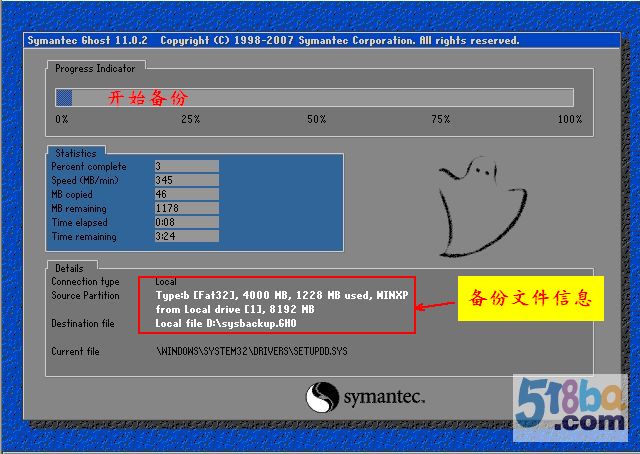Click the SETUPDD.SYS current file path
The height and width of the screenshot is (454, 640).
tap(252, 351)
